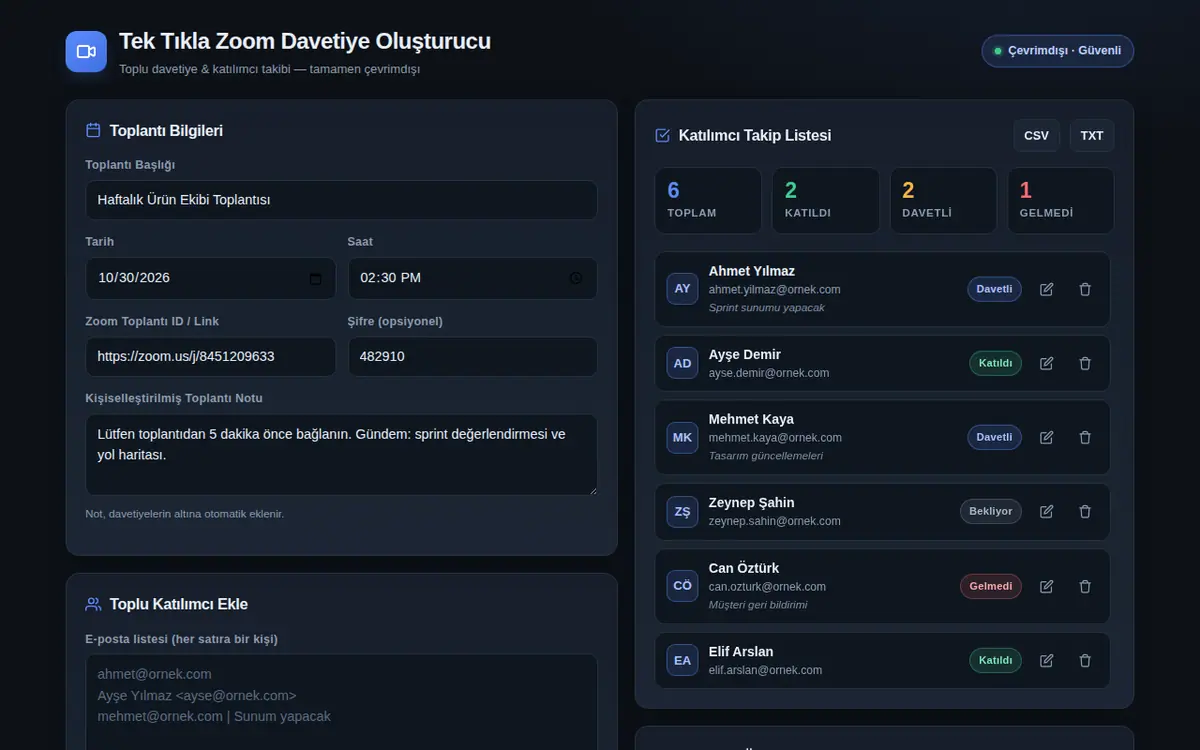Viewport: 1200px width, 750px height.
Task: Edit Ayşe Demir's participant entry
Action: (1047, 363)
